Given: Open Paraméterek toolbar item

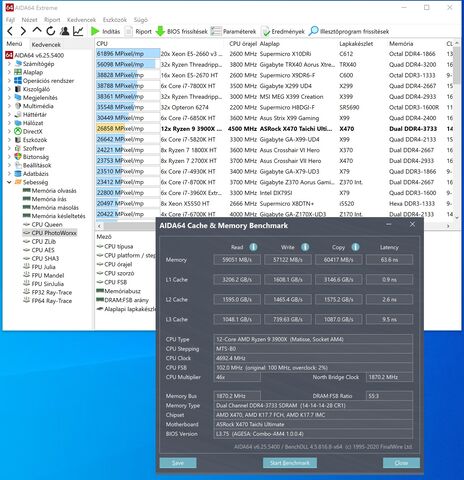Looking at the screenshot, I should [233, 31].
